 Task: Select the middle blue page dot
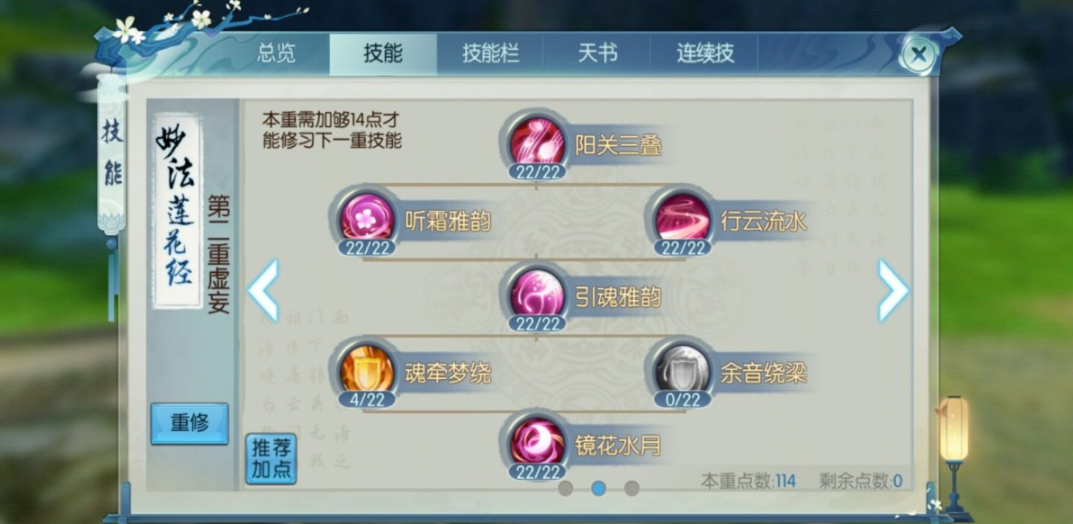[x=598, y=488]
